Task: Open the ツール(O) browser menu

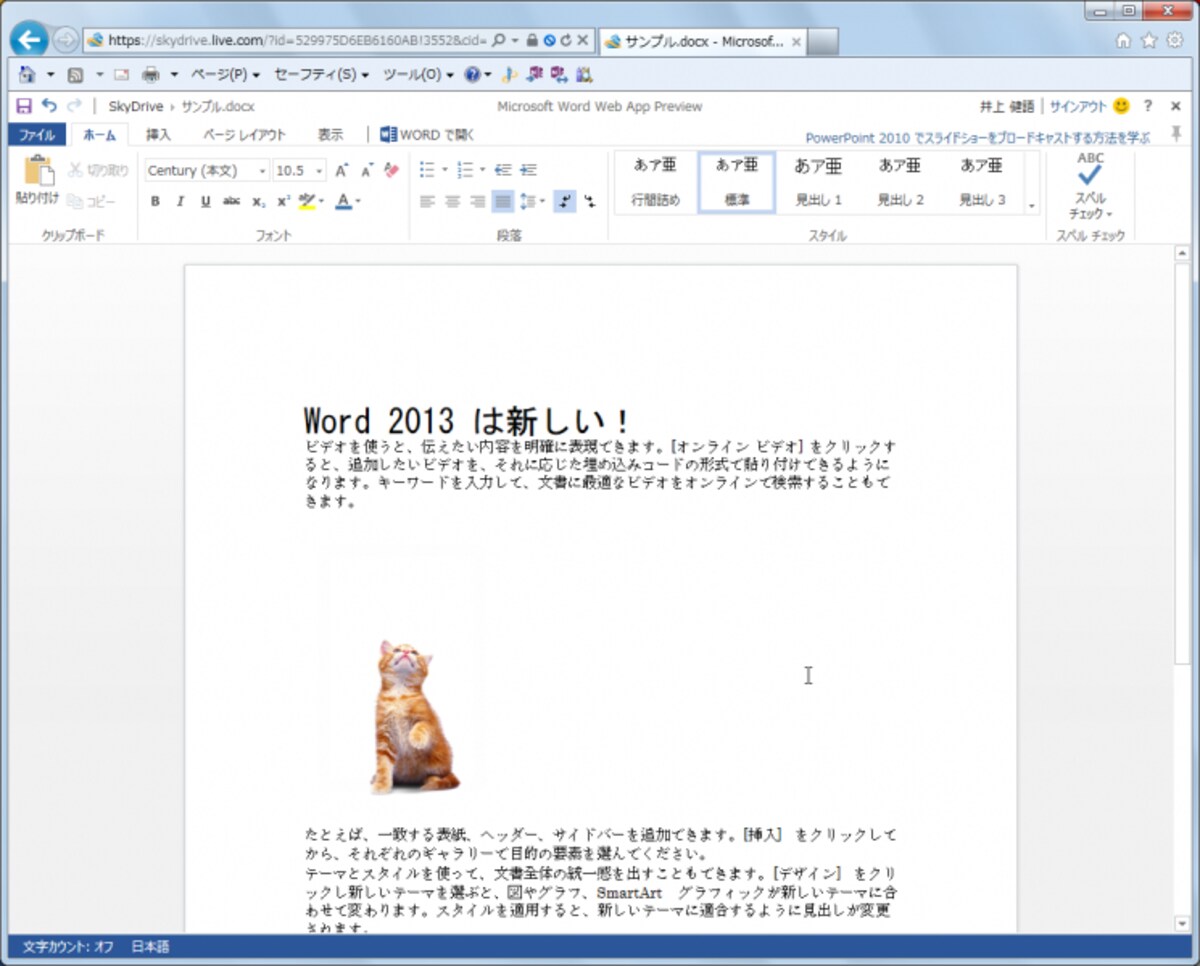Action: (x=417, y=74)
